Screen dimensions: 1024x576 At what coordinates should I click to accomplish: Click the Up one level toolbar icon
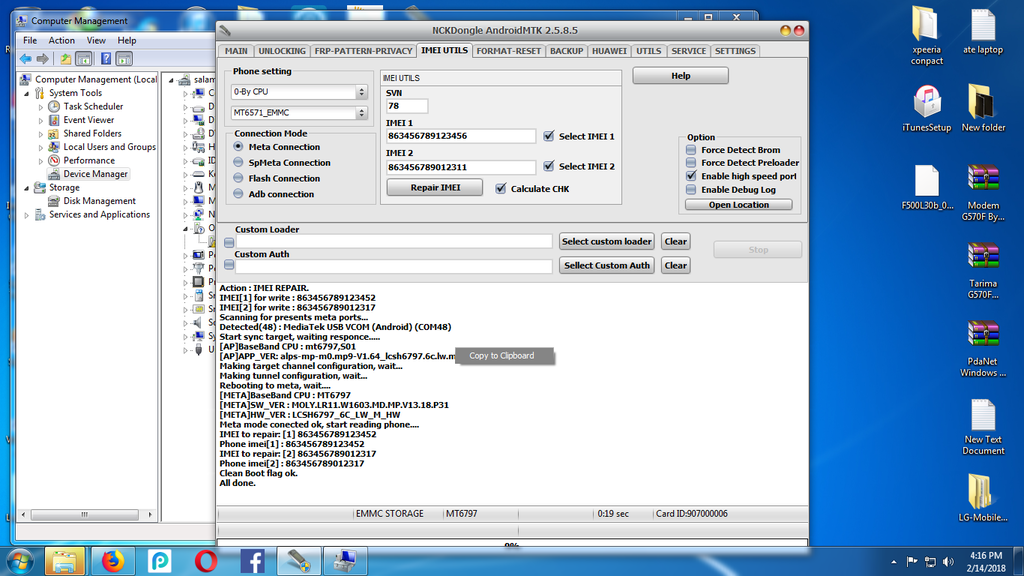tap(66, 59)
